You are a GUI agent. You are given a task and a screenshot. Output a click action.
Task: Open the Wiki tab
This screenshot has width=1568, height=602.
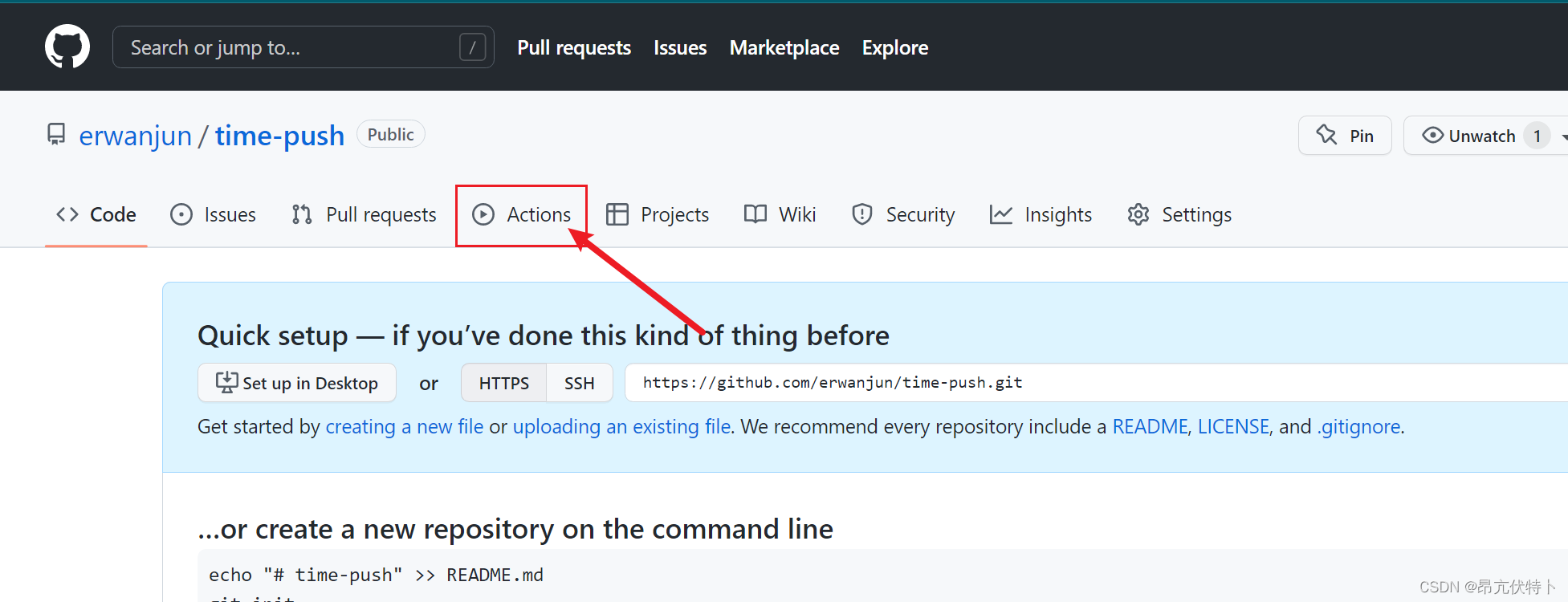[780, 214]
